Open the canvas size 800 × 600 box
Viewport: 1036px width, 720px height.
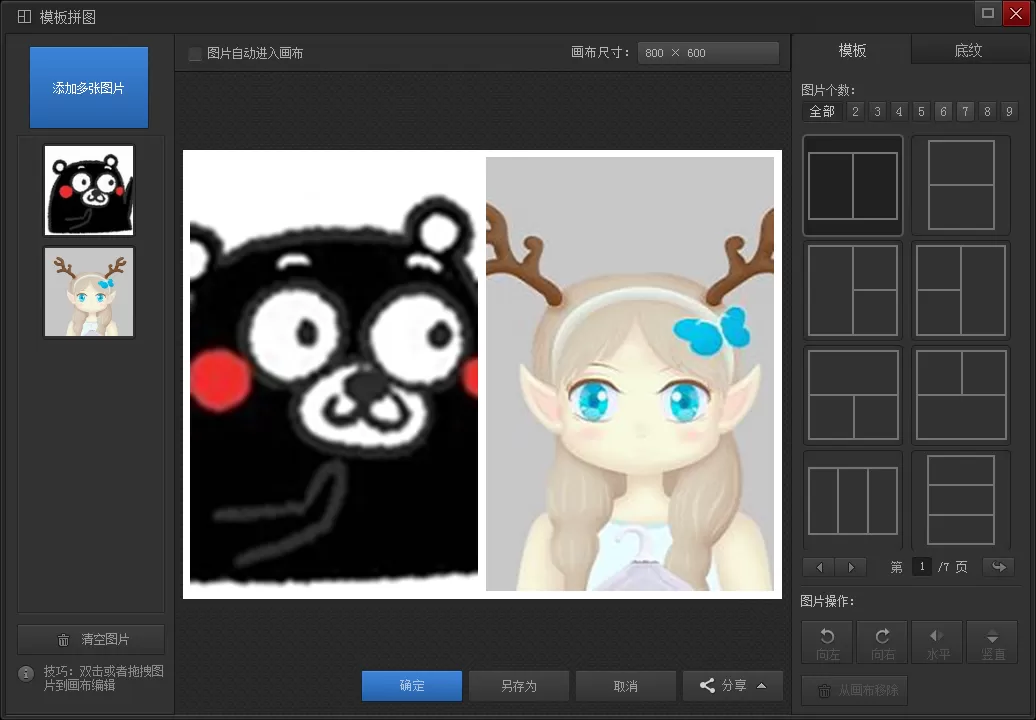point(708,53)
